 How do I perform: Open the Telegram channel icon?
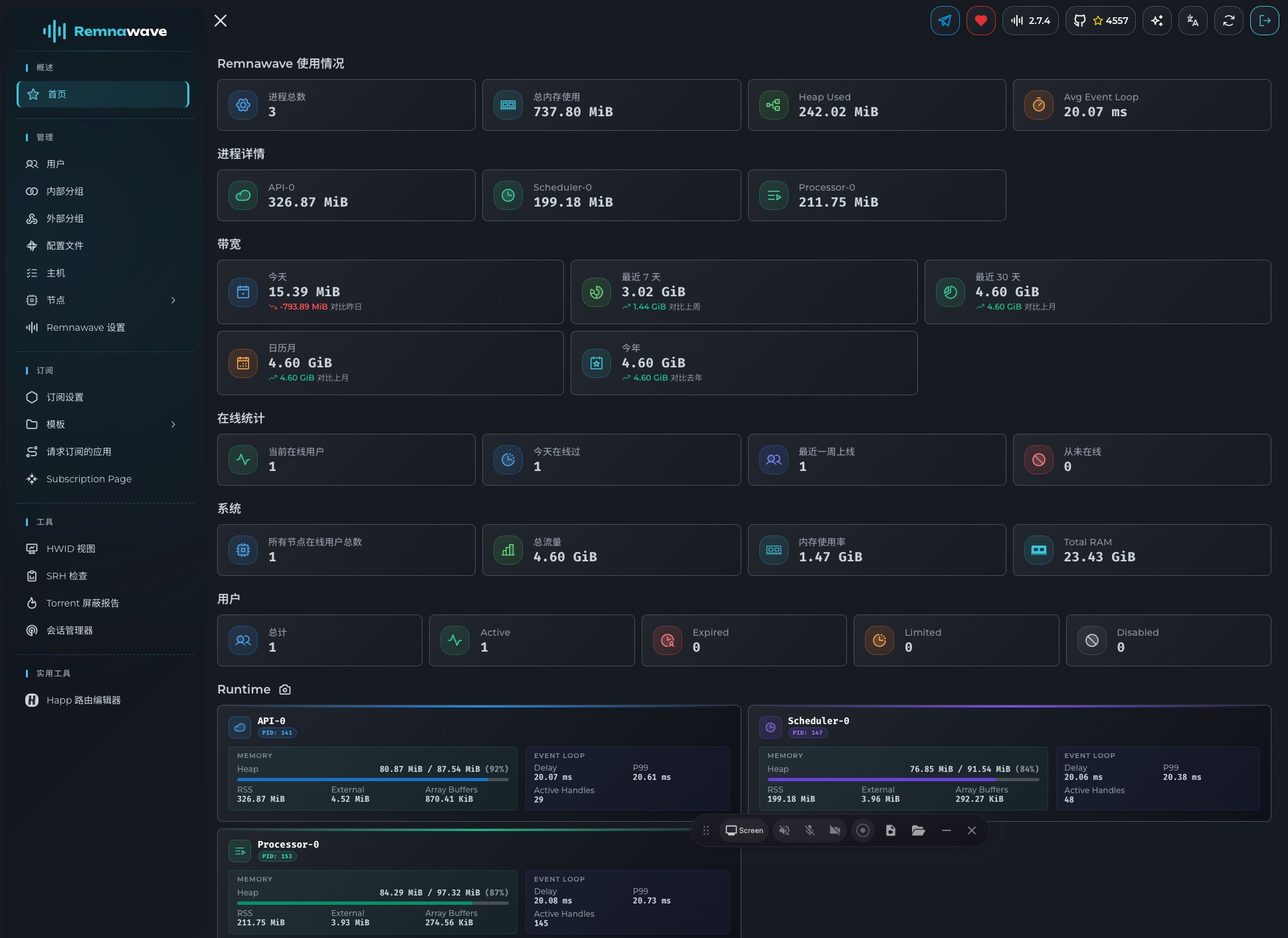pos(945,21)
